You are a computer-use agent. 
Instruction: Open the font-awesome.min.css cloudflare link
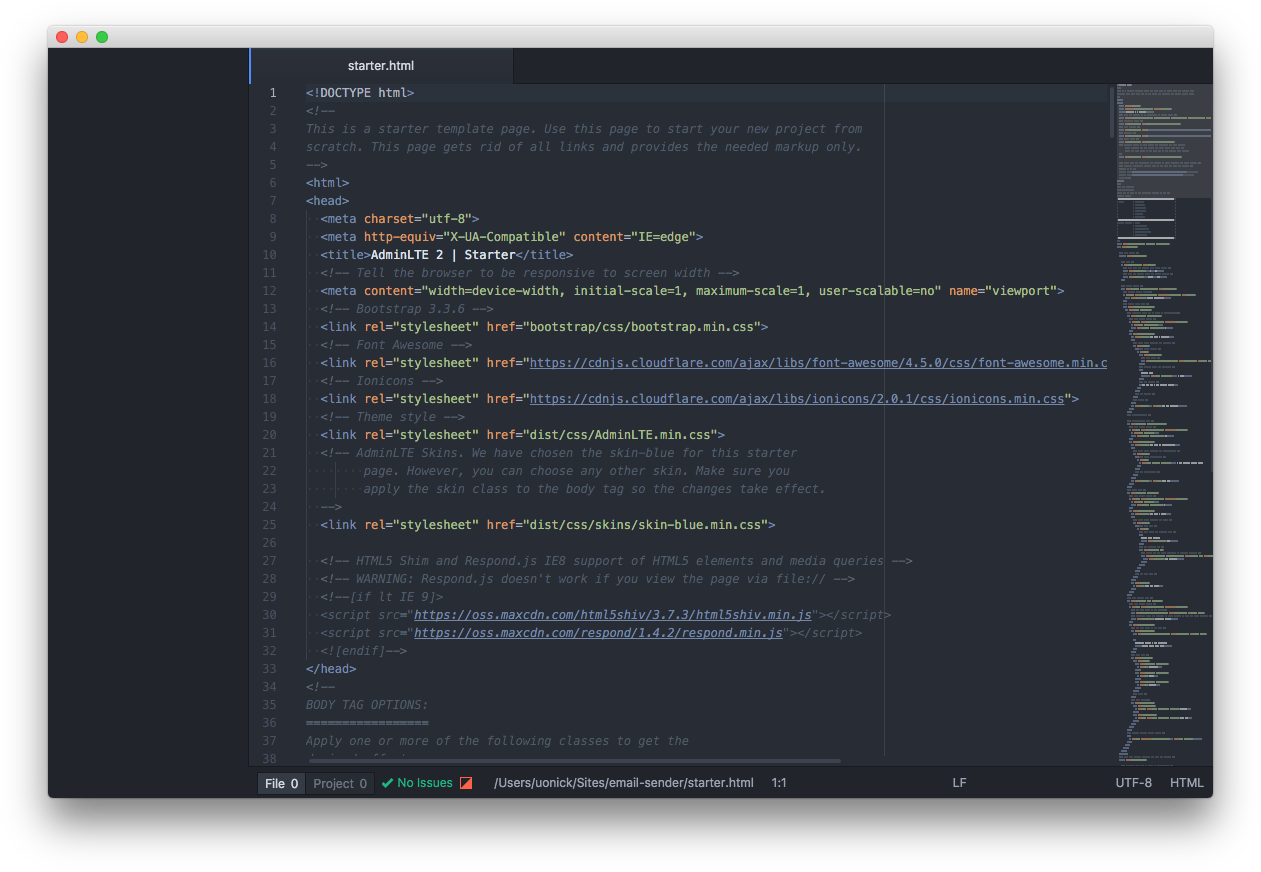pyautogui.click(x=818, y=363)
